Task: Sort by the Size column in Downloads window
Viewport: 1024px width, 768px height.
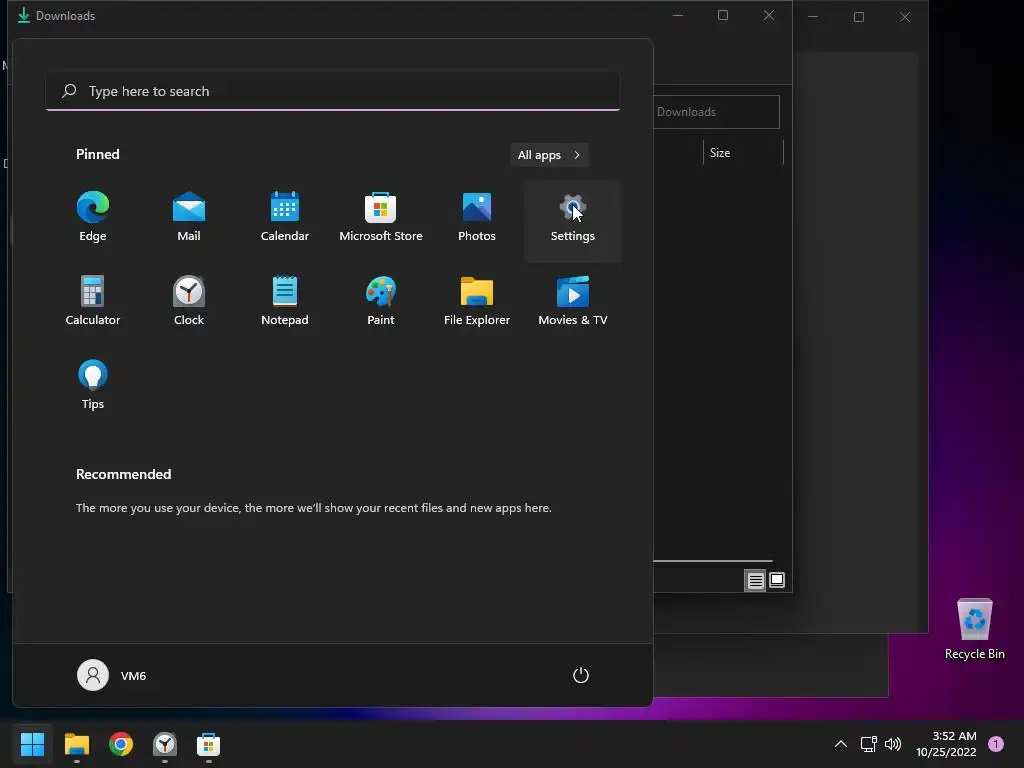Action: pyautogui.click(x=743, y=153)
